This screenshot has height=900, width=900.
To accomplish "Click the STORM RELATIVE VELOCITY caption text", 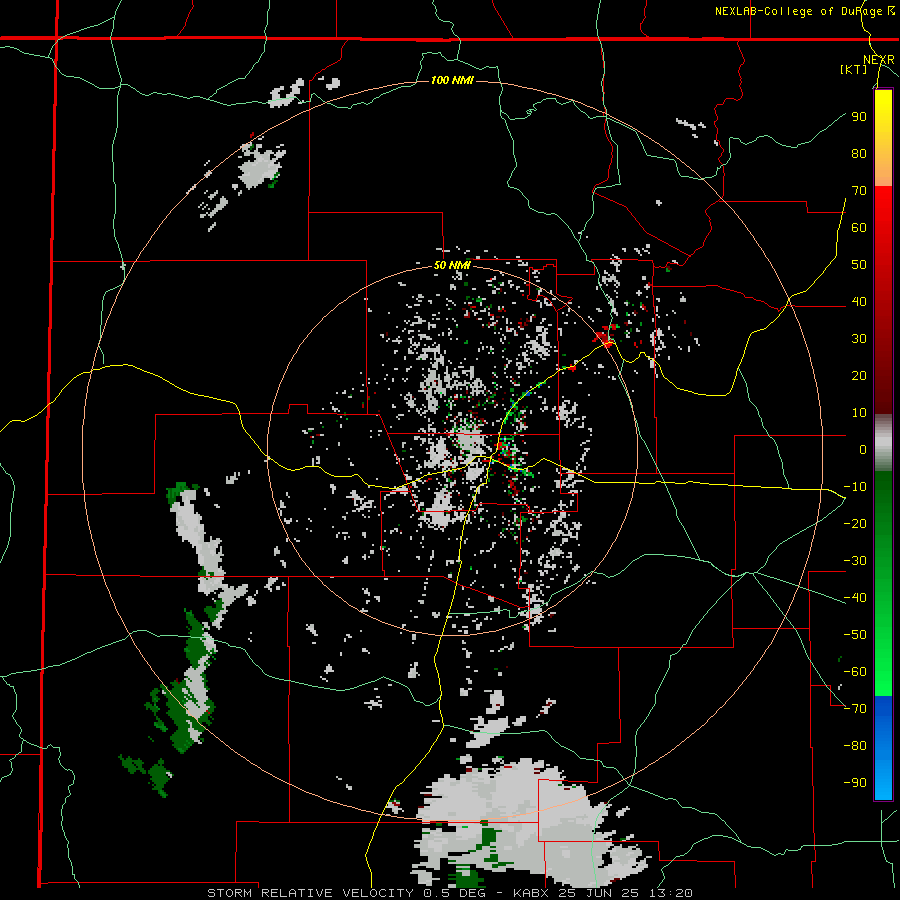I will coord(310,893).
